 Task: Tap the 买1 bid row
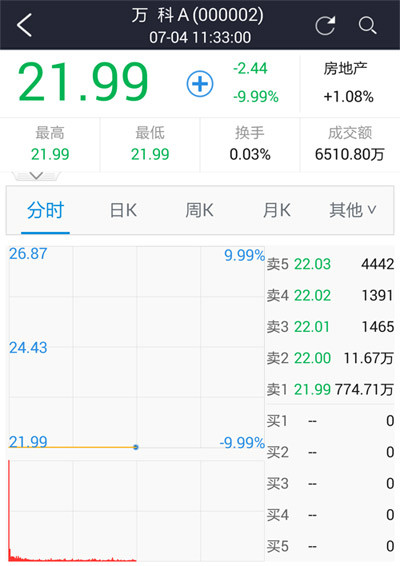coord(330,421)
